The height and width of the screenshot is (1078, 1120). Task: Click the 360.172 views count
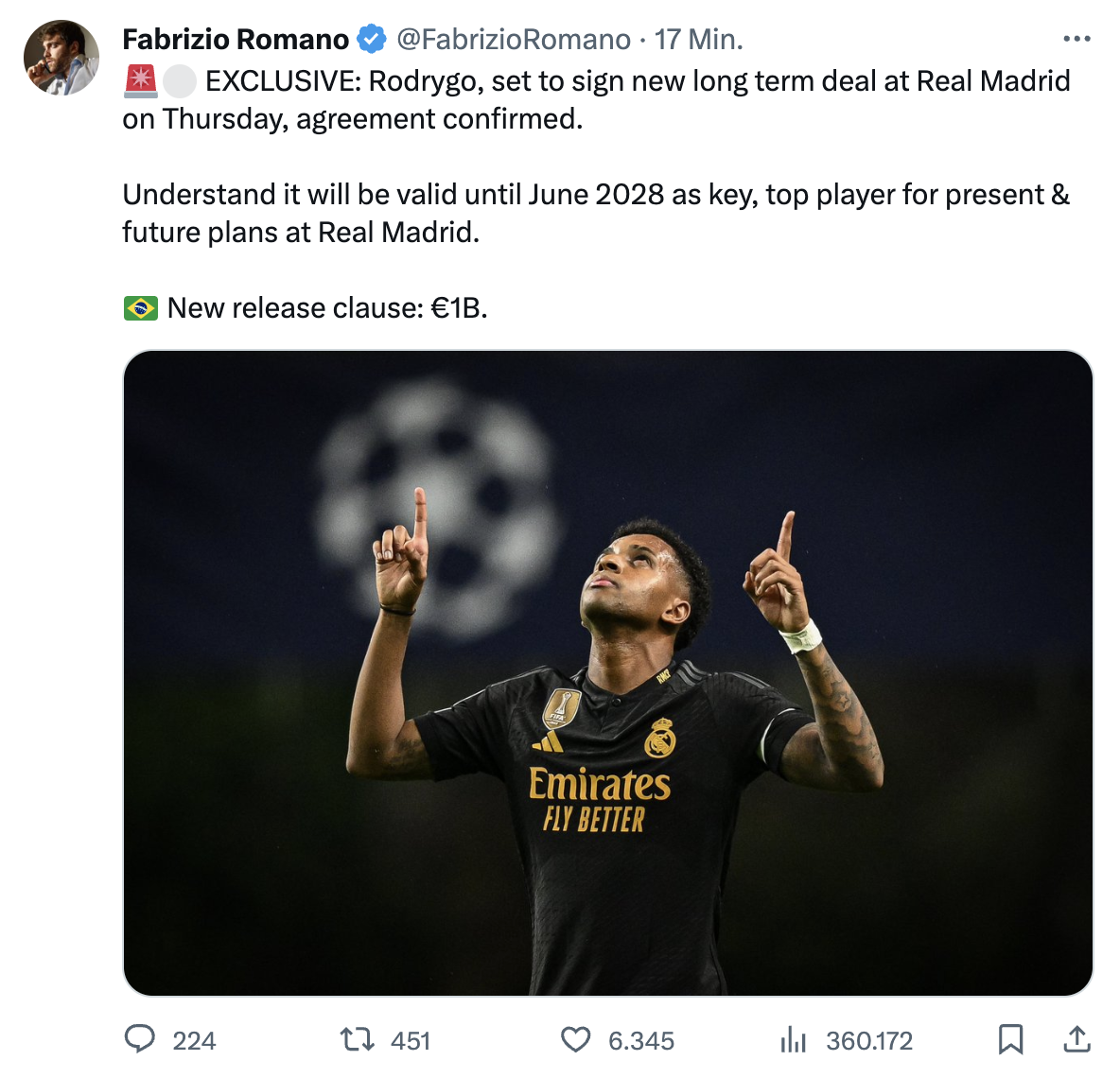[x=869, y=1041]
